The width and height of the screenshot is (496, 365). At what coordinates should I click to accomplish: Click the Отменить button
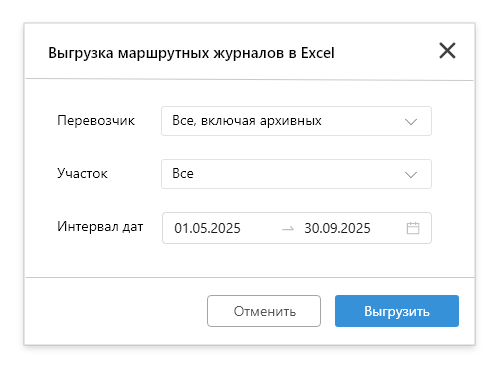[264, 311]
